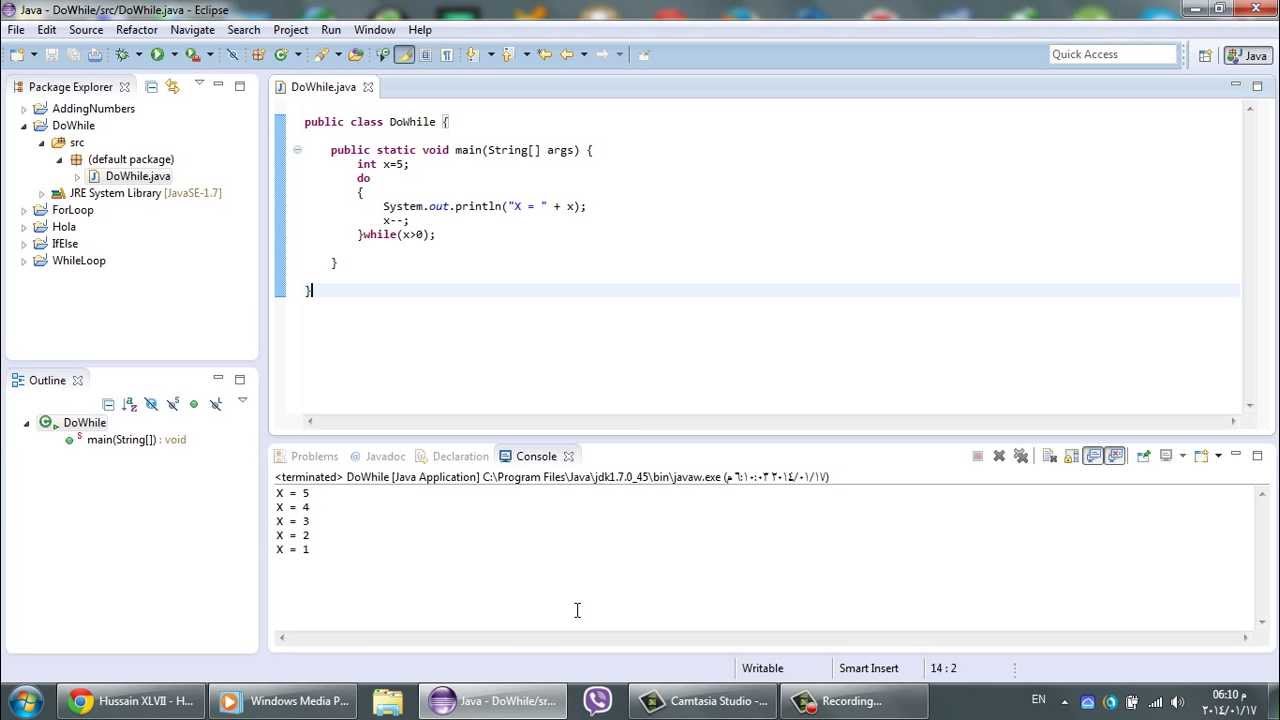Click into the Quick Access field
The width and height of the screenshot is (1280, 720).
(x=1113, y=54)
